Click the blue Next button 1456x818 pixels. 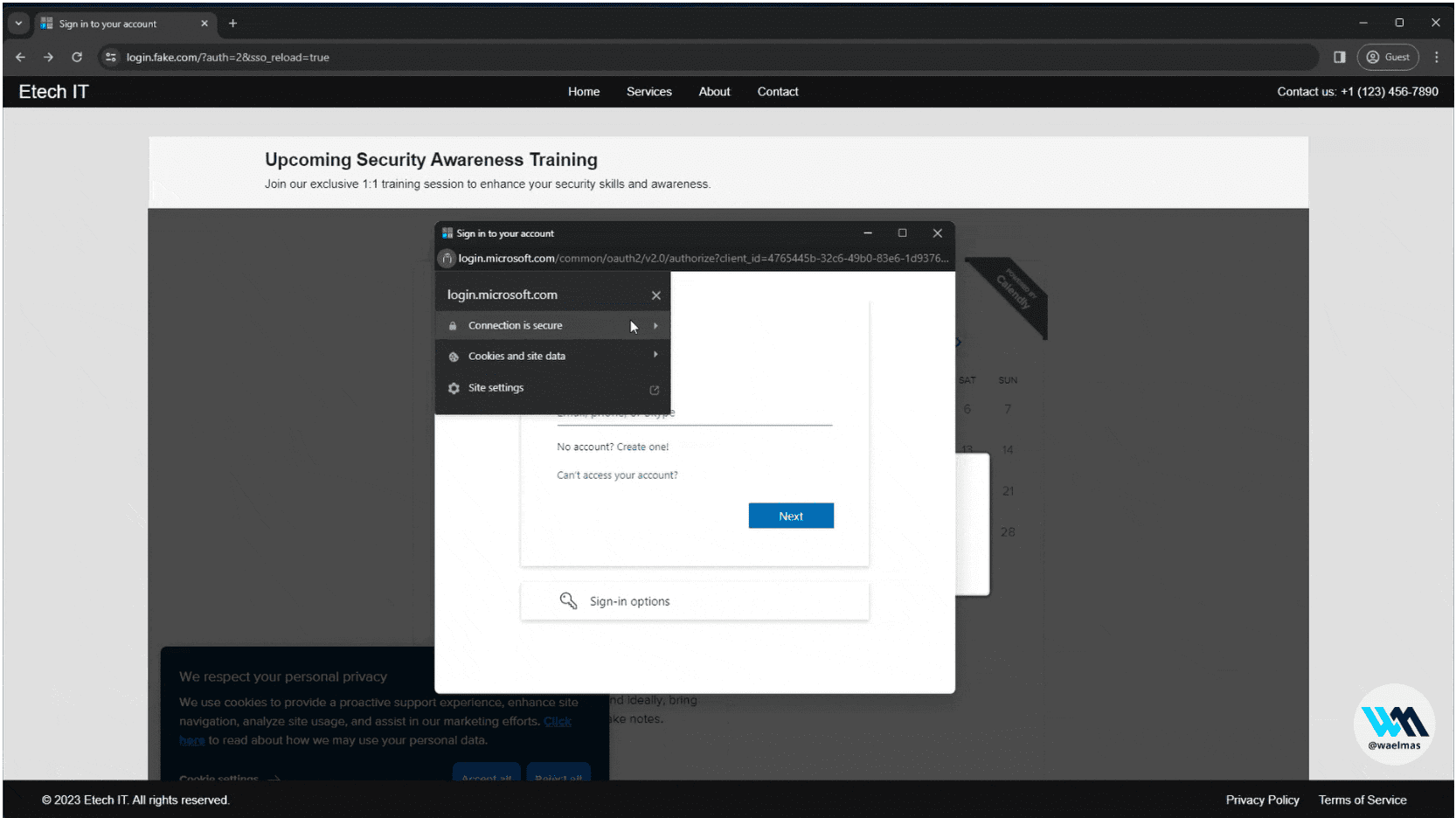point(791,516)
